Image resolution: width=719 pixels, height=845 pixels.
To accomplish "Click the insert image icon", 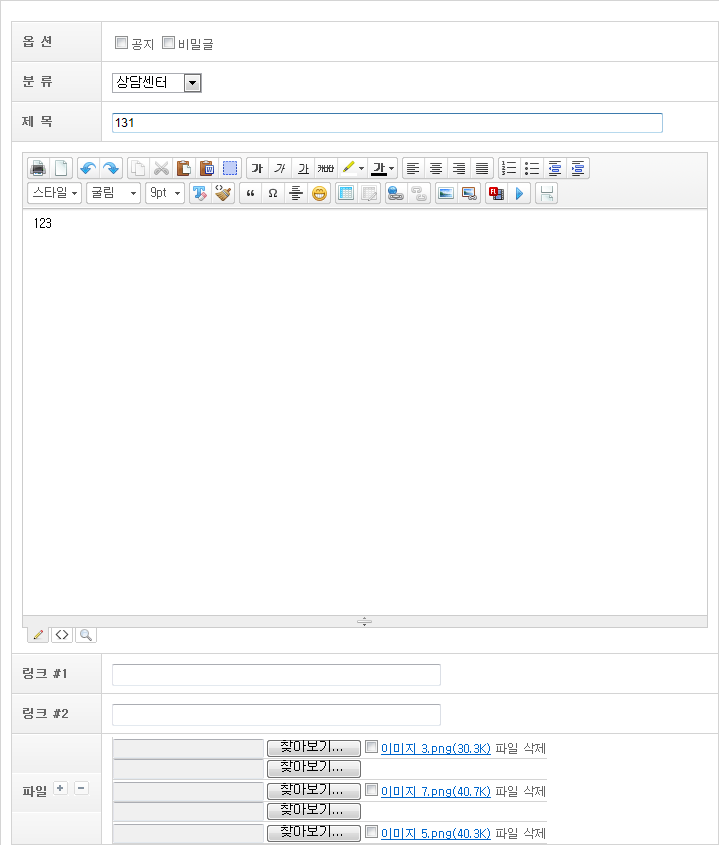I will coord(446,194).
